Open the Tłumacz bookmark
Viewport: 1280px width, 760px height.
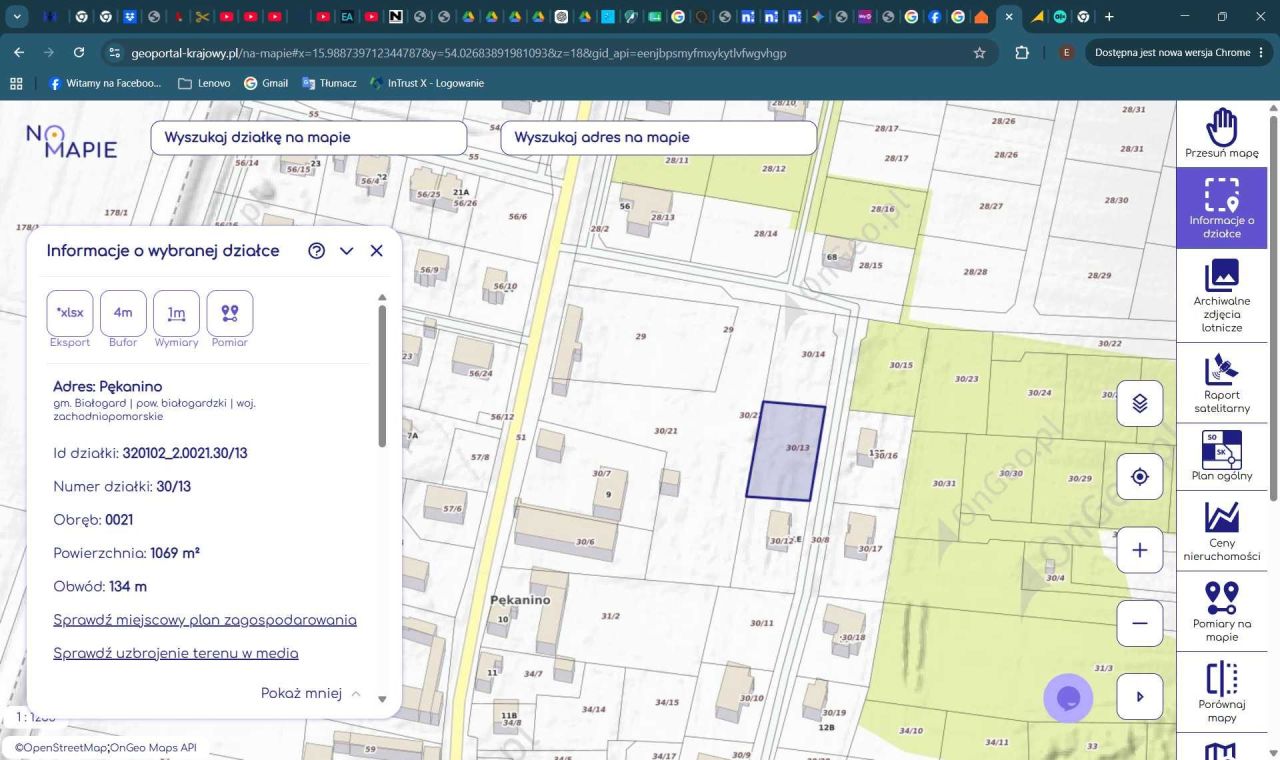[329, 83]
